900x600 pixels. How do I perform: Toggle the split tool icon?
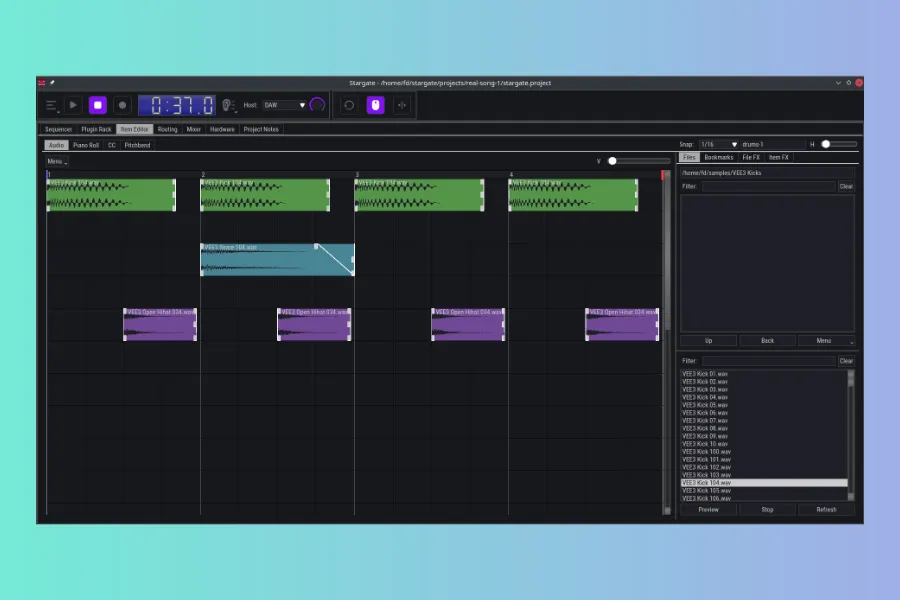pos(402,105)
